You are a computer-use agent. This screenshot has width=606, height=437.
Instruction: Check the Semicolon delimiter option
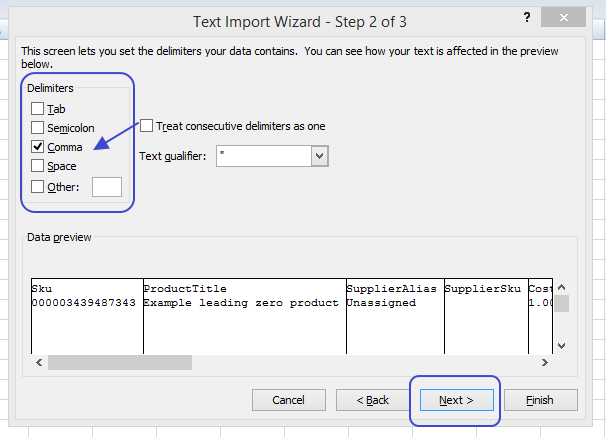pos(37,127)
